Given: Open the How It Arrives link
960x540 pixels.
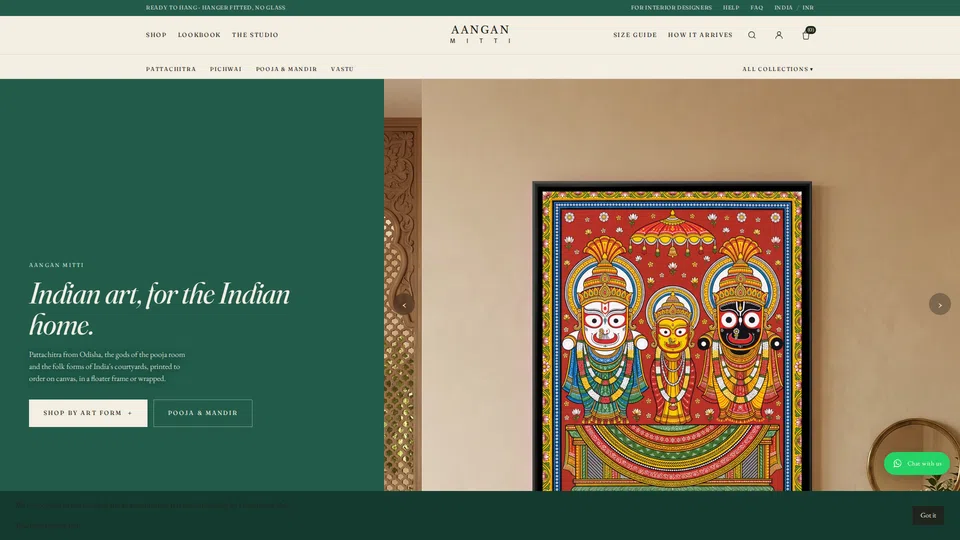Looking at the screenshot, I should click(x=700, y=35).
